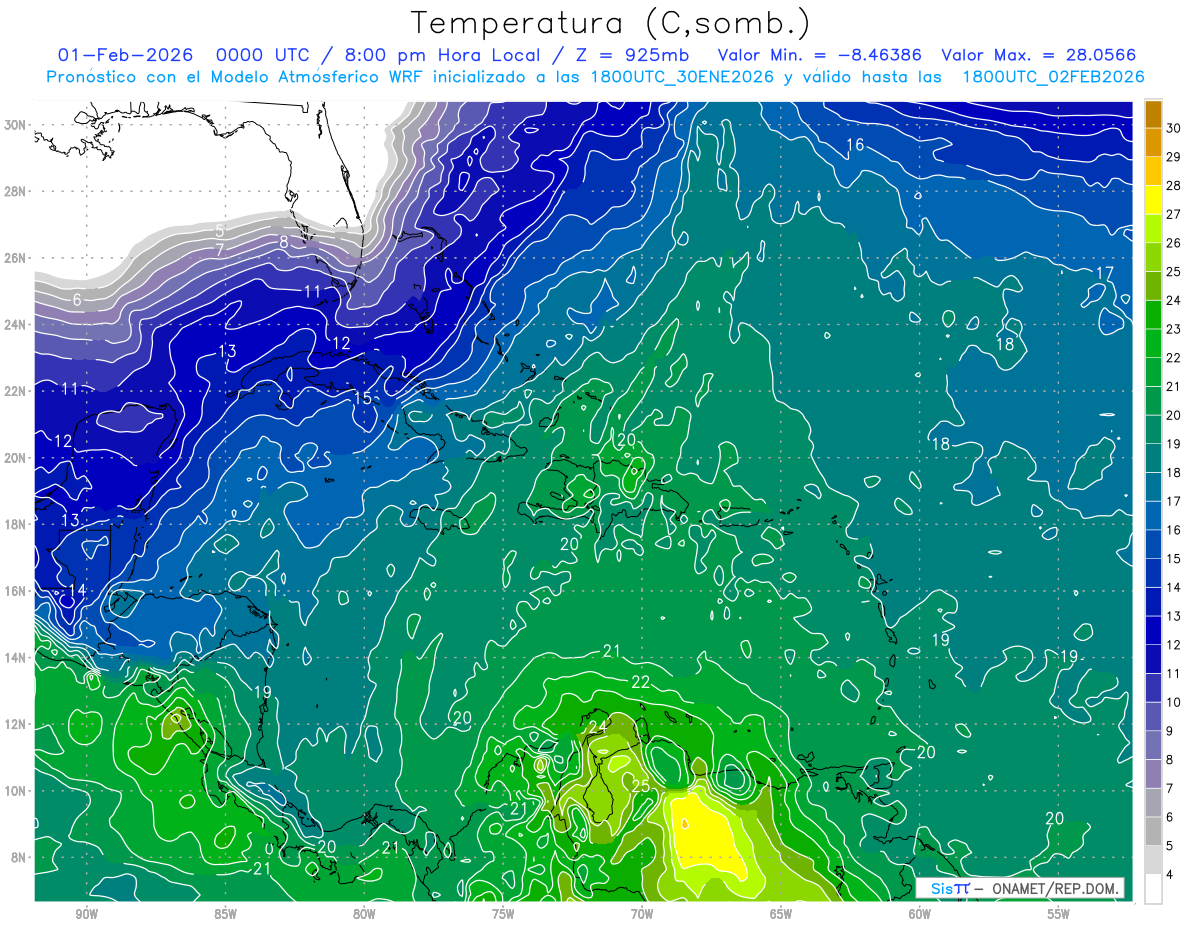This screenshot has height=927, width=1200.
Task: Click the '26N' latitude axis label
Action: coord(15,258)
